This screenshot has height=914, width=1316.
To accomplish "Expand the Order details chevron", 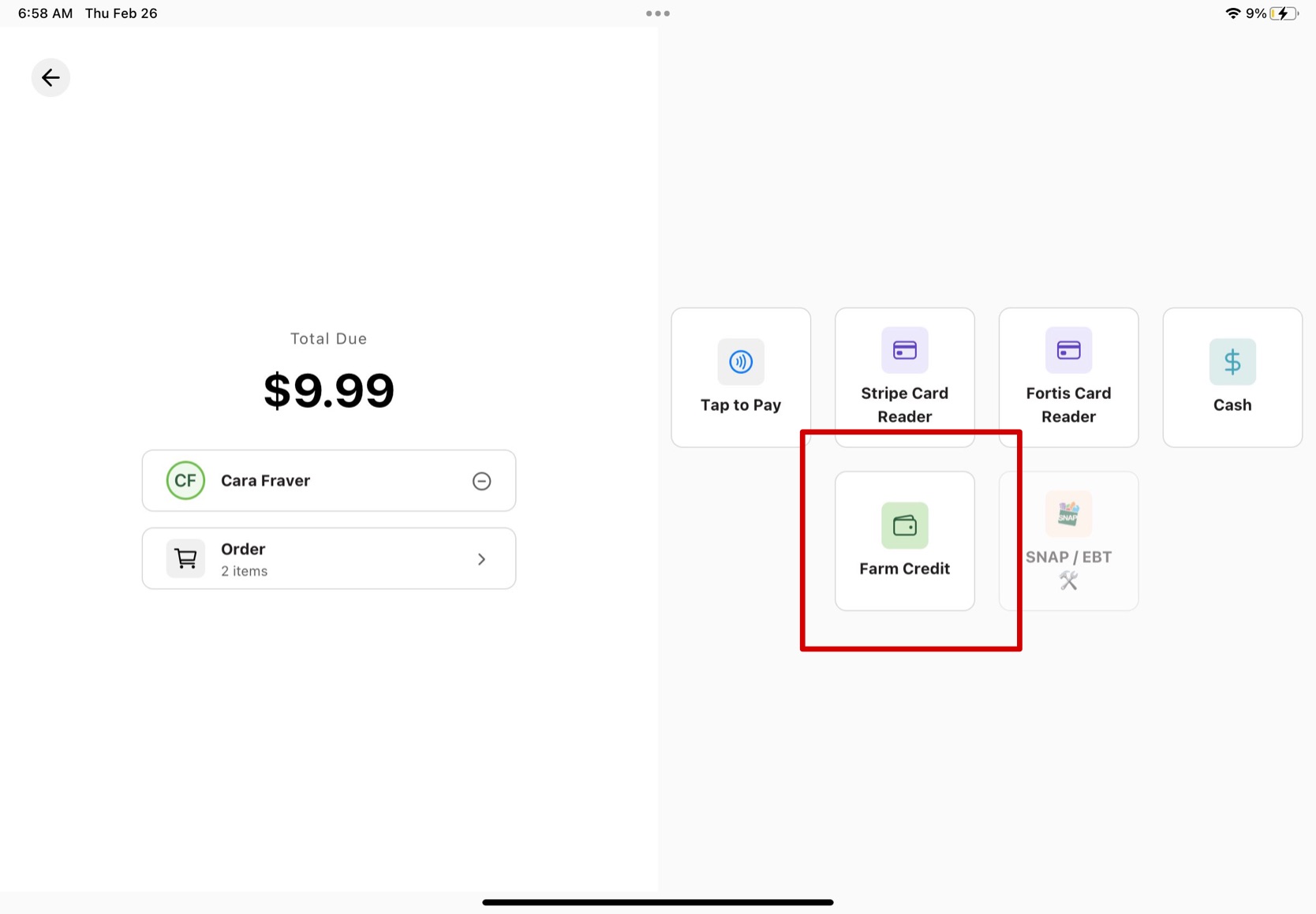I will coord(481,559).
